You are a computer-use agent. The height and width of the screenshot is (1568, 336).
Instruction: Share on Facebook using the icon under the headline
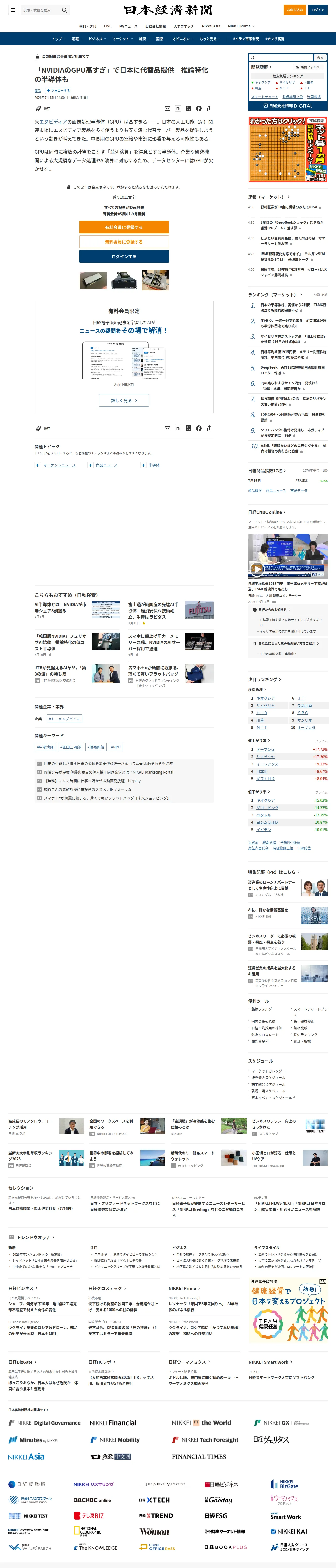click(x=199, y=108)
